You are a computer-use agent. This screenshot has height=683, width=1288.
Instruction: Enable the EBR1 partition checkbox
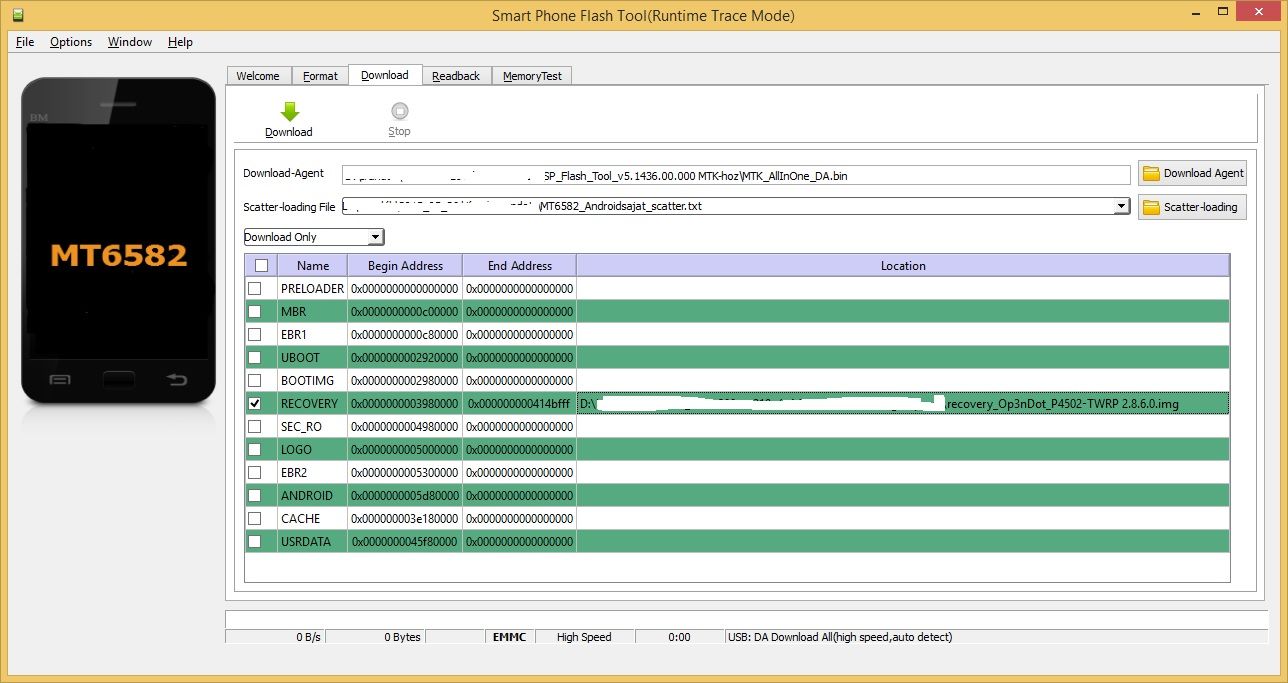click(255, 334)
